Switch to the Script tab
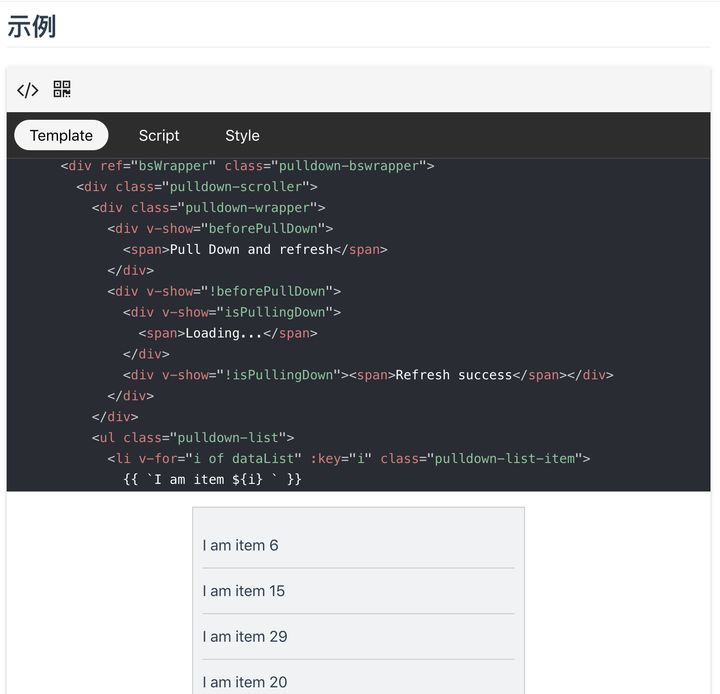The image size is (720, 694). (159, 135)
